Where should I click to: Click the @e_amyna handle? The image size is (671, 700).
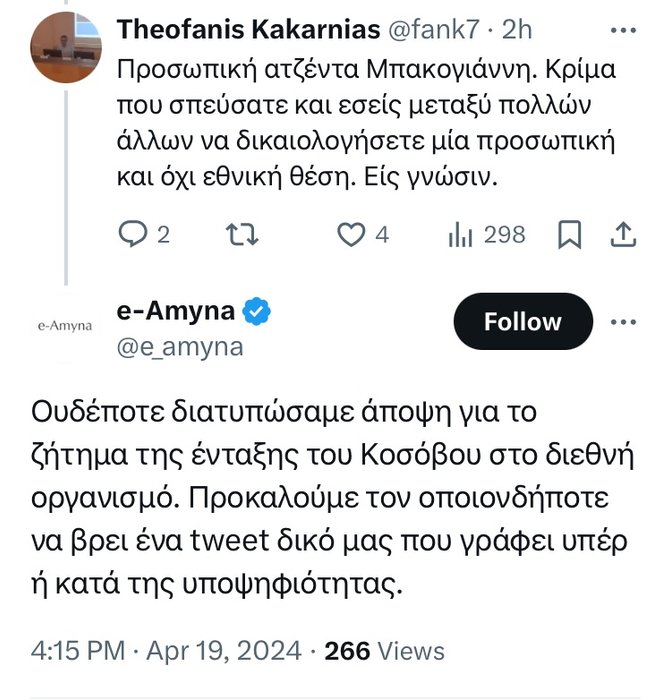[180, 346]
